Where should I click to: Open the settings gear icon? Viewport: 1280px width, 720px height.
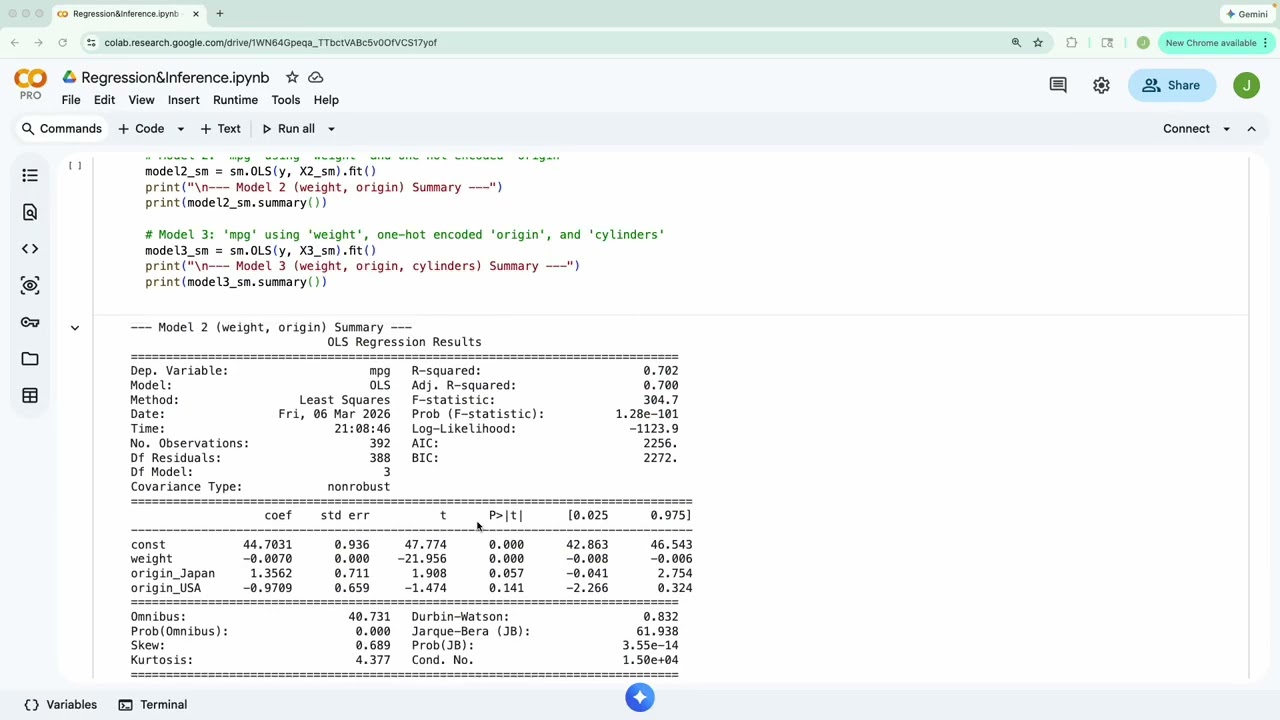click(x=1101, y=85)
